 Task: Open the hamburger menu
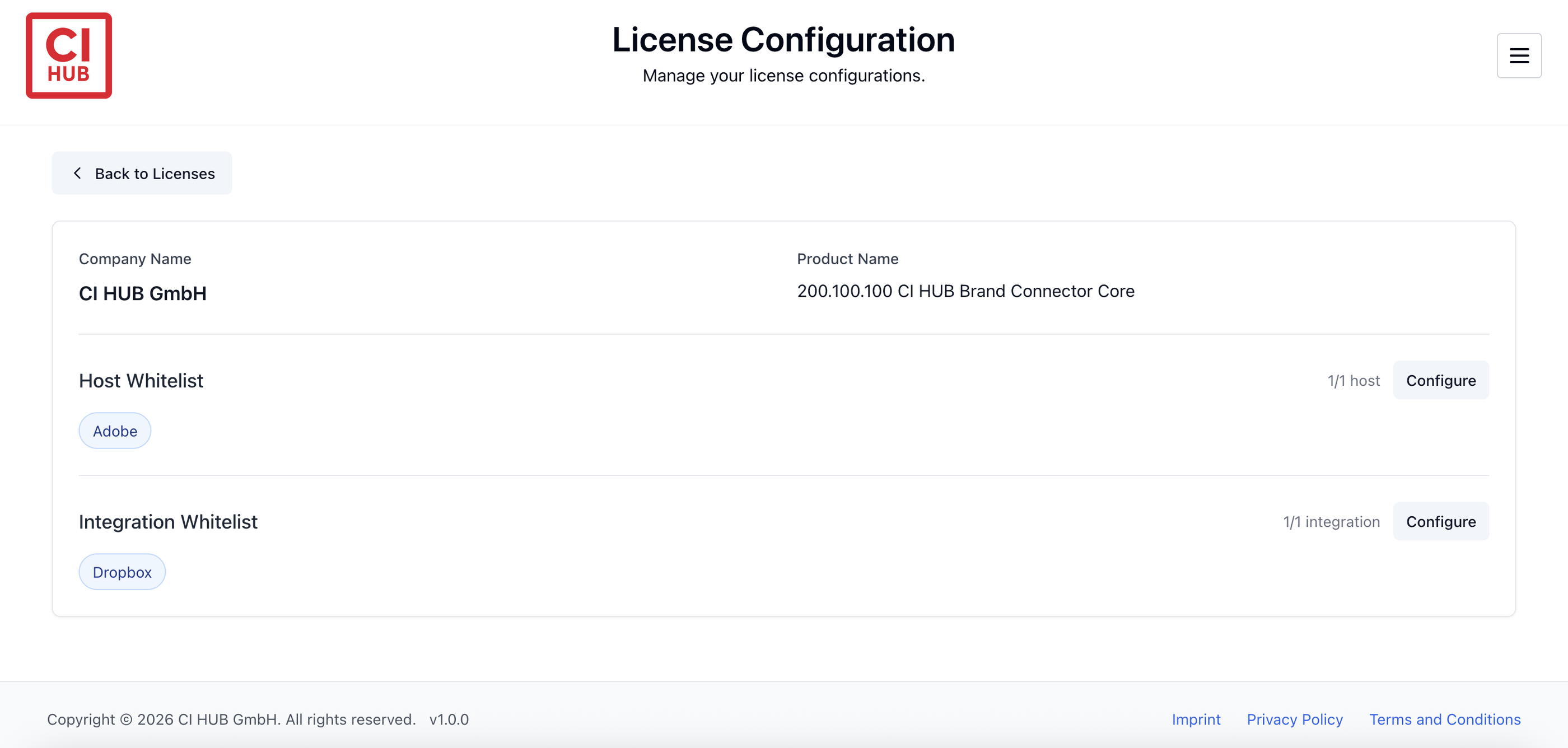1519,55
